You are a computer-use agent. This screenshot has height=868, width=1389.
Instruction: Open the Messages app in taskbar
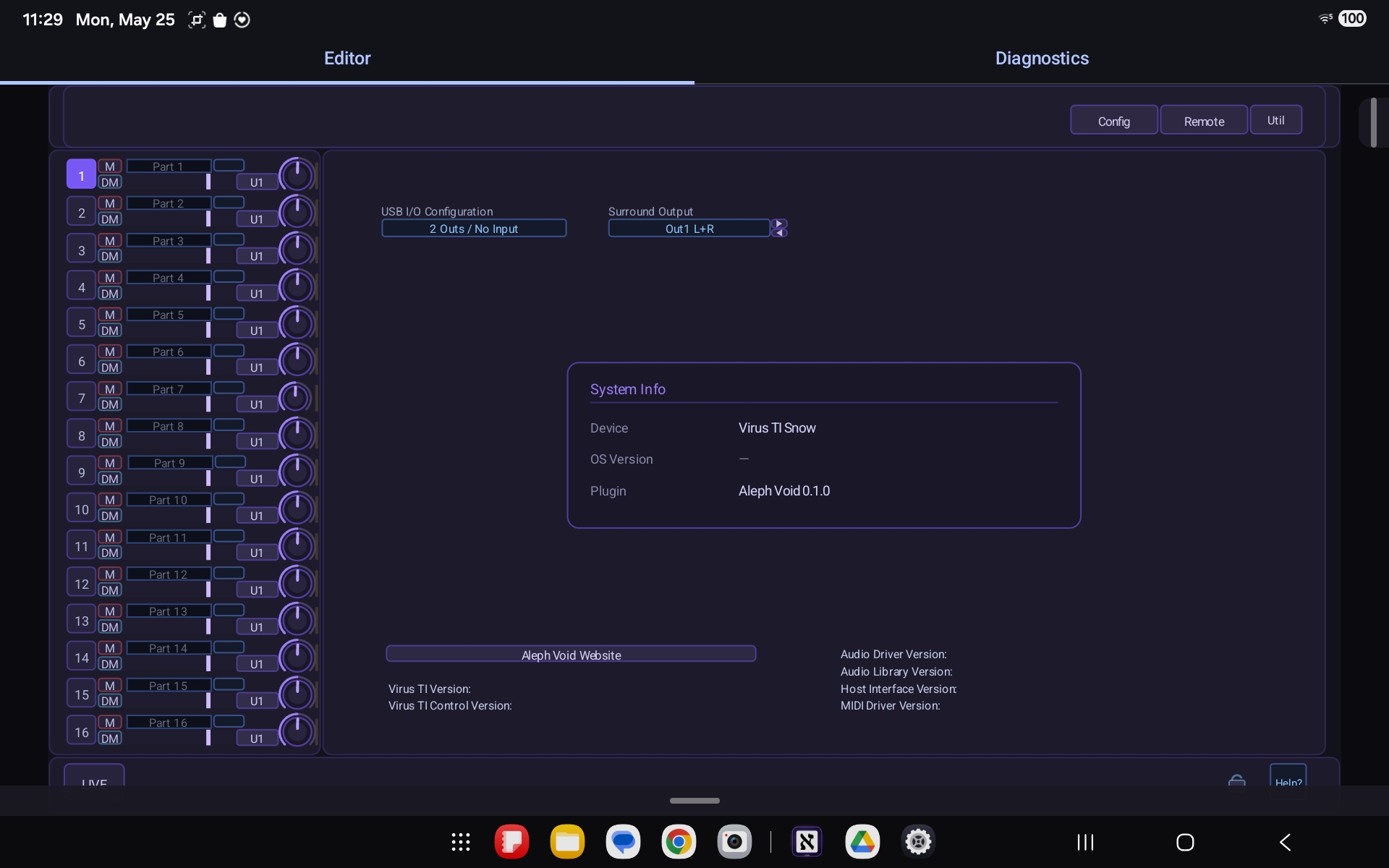point(623,842)
